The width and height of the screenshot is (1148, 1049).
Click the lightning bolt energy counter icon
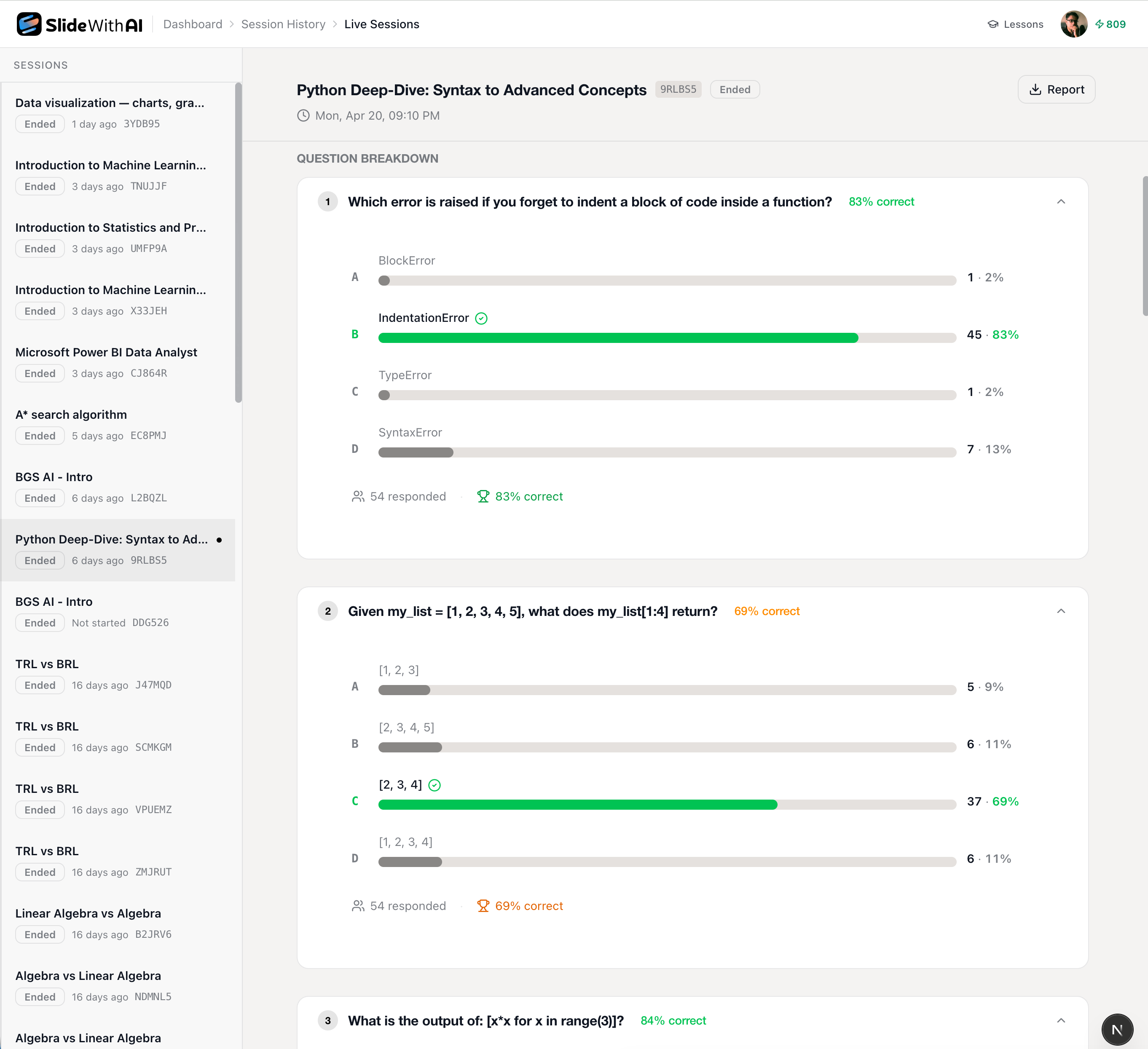pyautogui.click(x=1099, y=24)
